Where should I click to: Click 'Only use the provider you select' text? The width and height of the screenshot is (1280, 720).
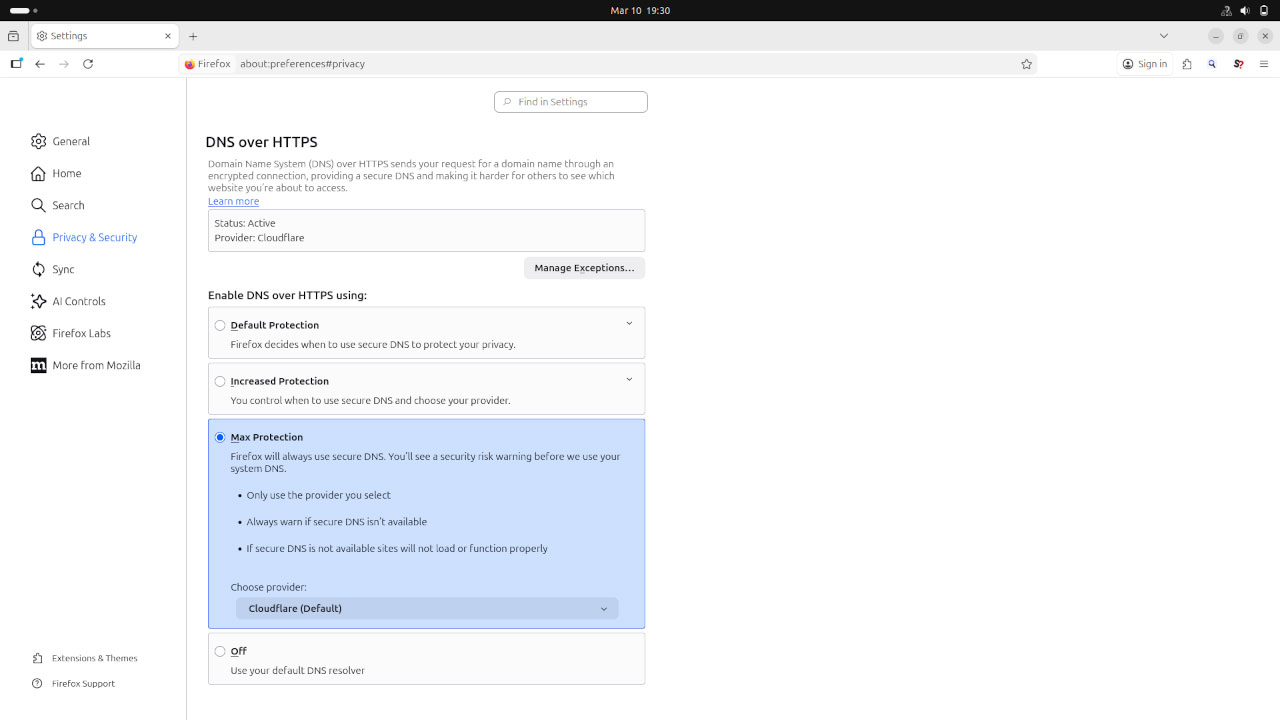coord(318,495)
